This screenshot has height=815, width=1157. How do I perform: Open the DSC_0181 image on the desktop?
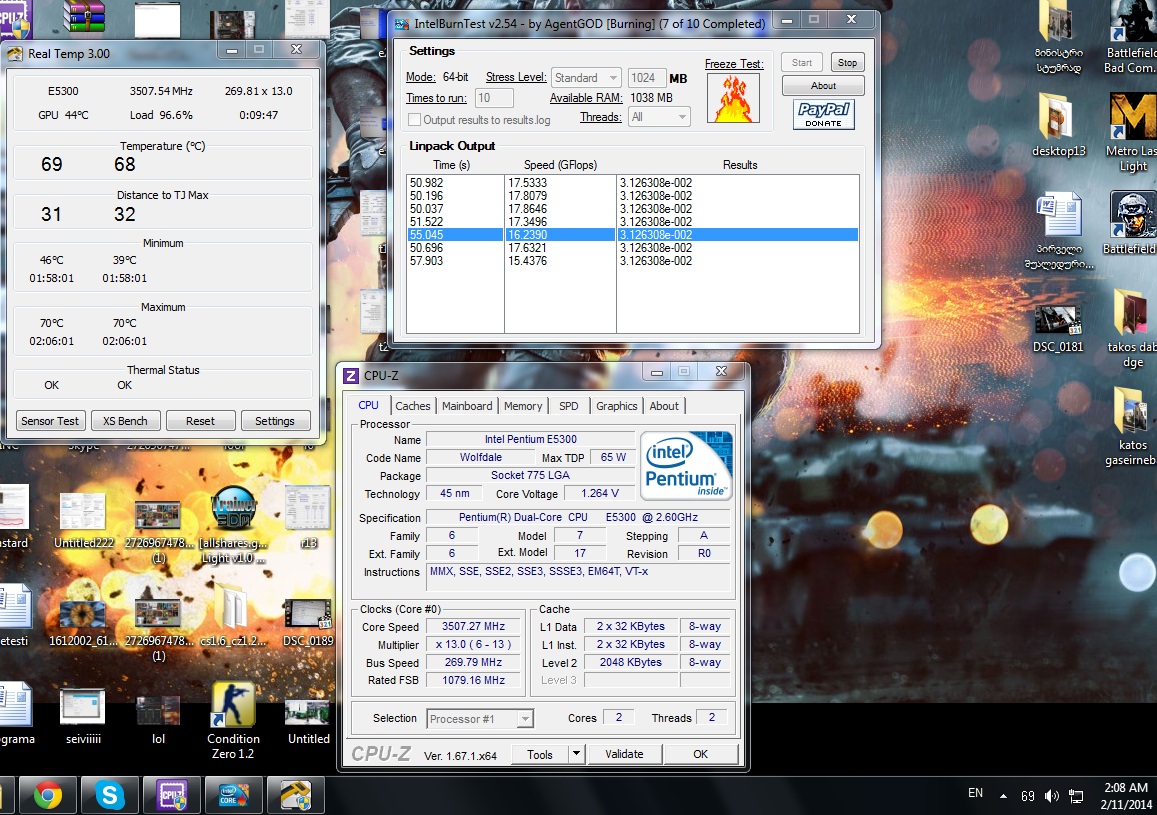tap(1057, 319)
